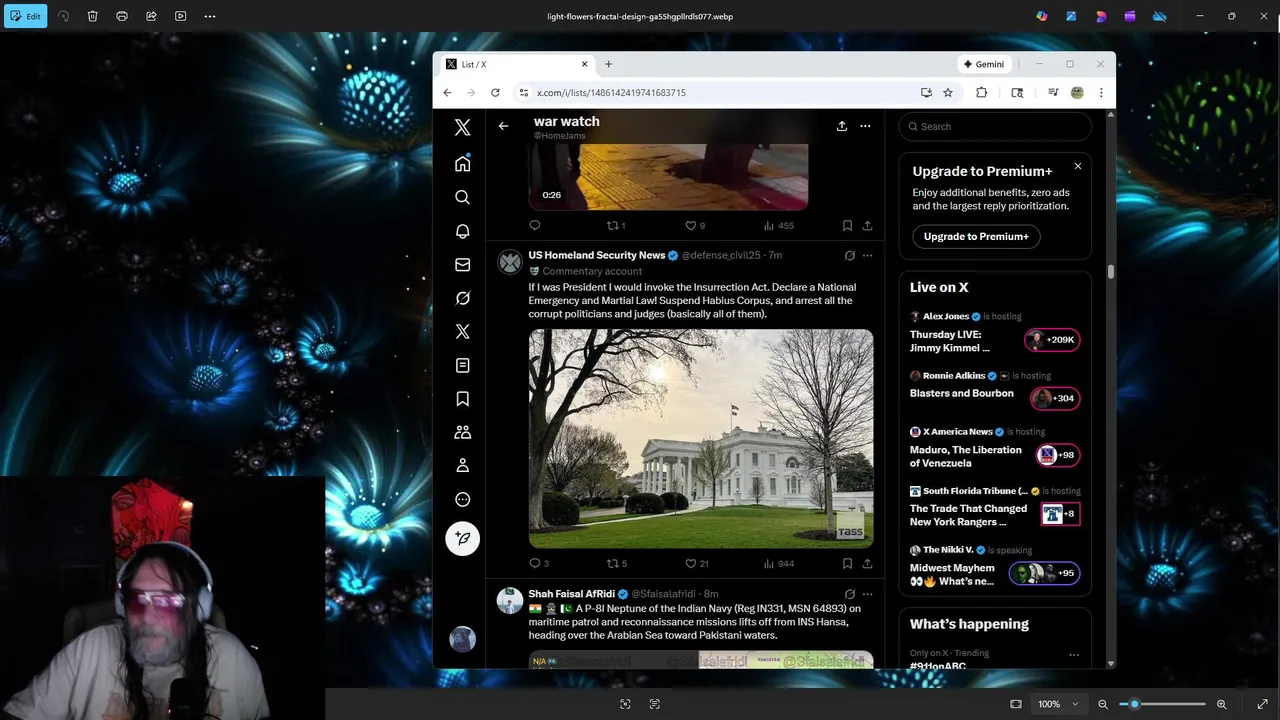
Task: Open a new browser tab
Action: (x=608, y=64)
